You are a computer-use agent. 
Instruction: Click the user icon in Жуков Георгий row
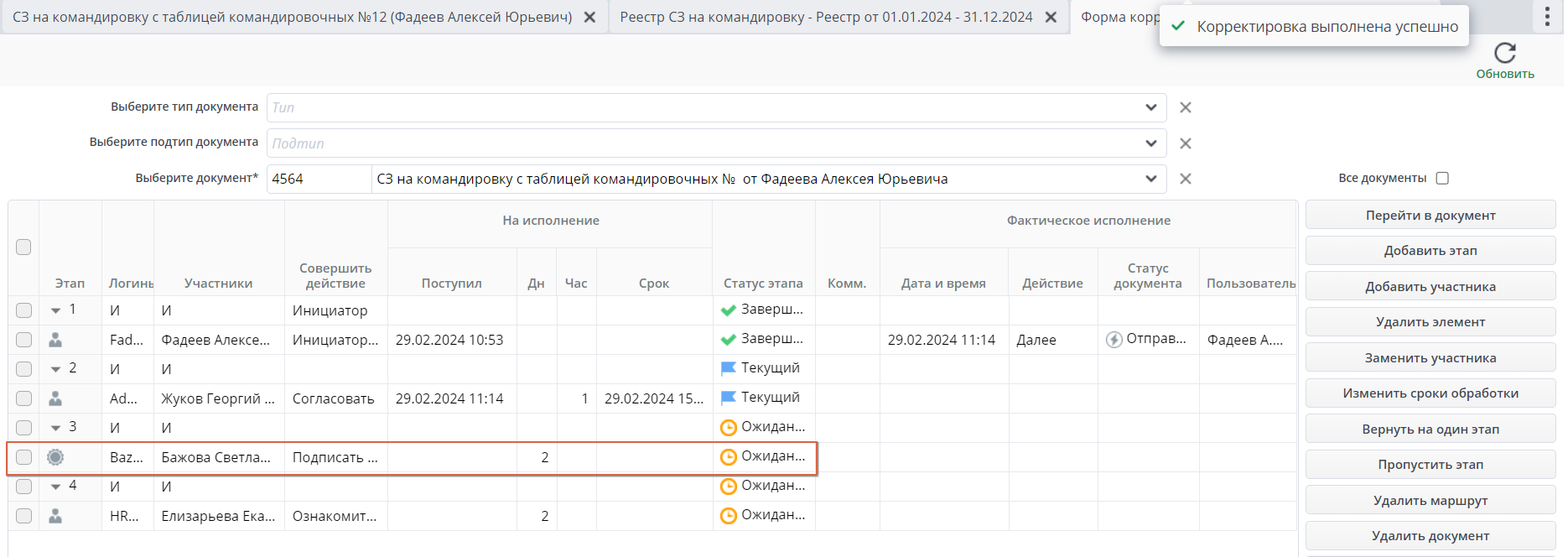pos(55,398)
